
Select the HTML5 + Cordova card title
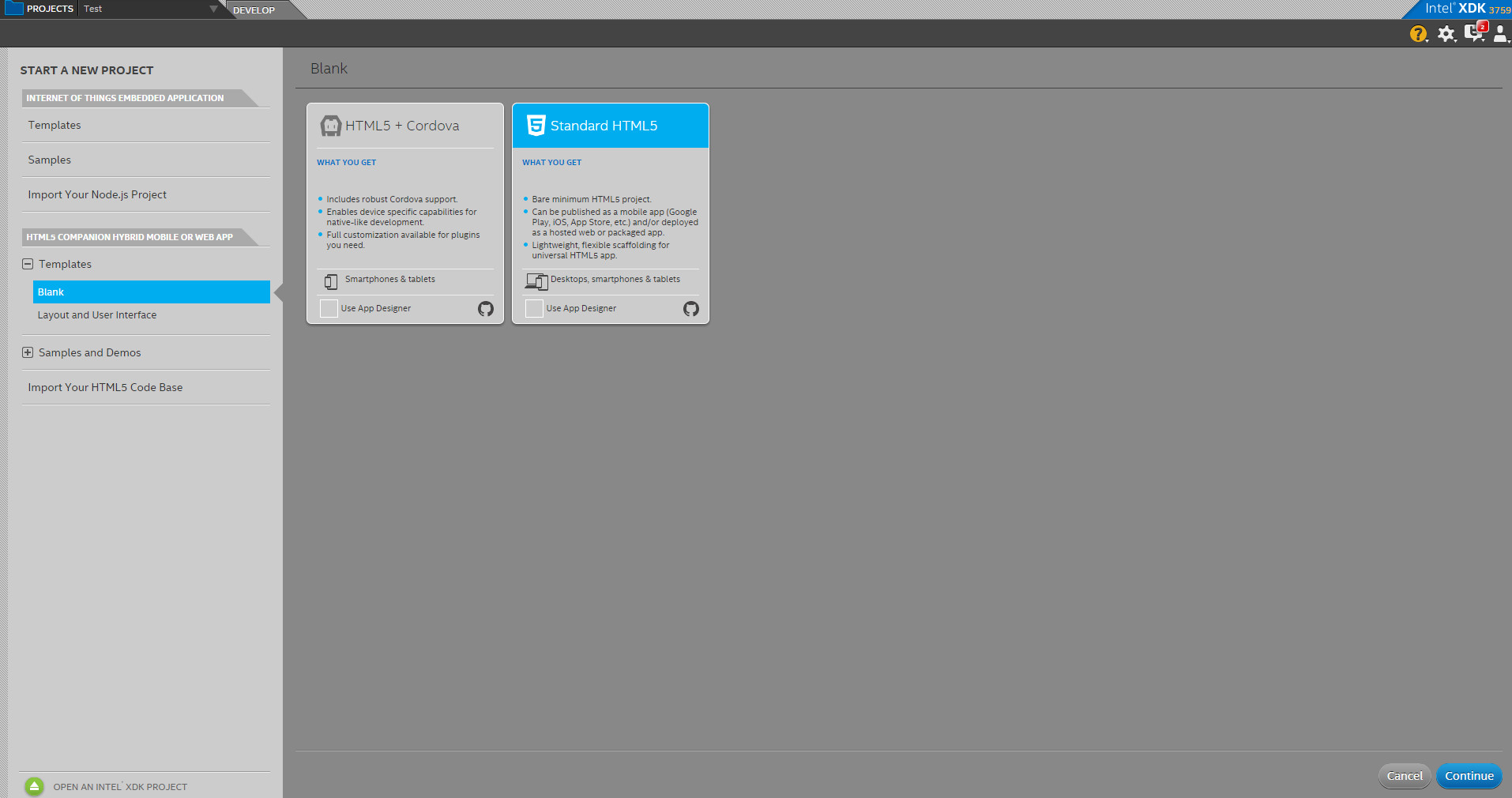402,126
